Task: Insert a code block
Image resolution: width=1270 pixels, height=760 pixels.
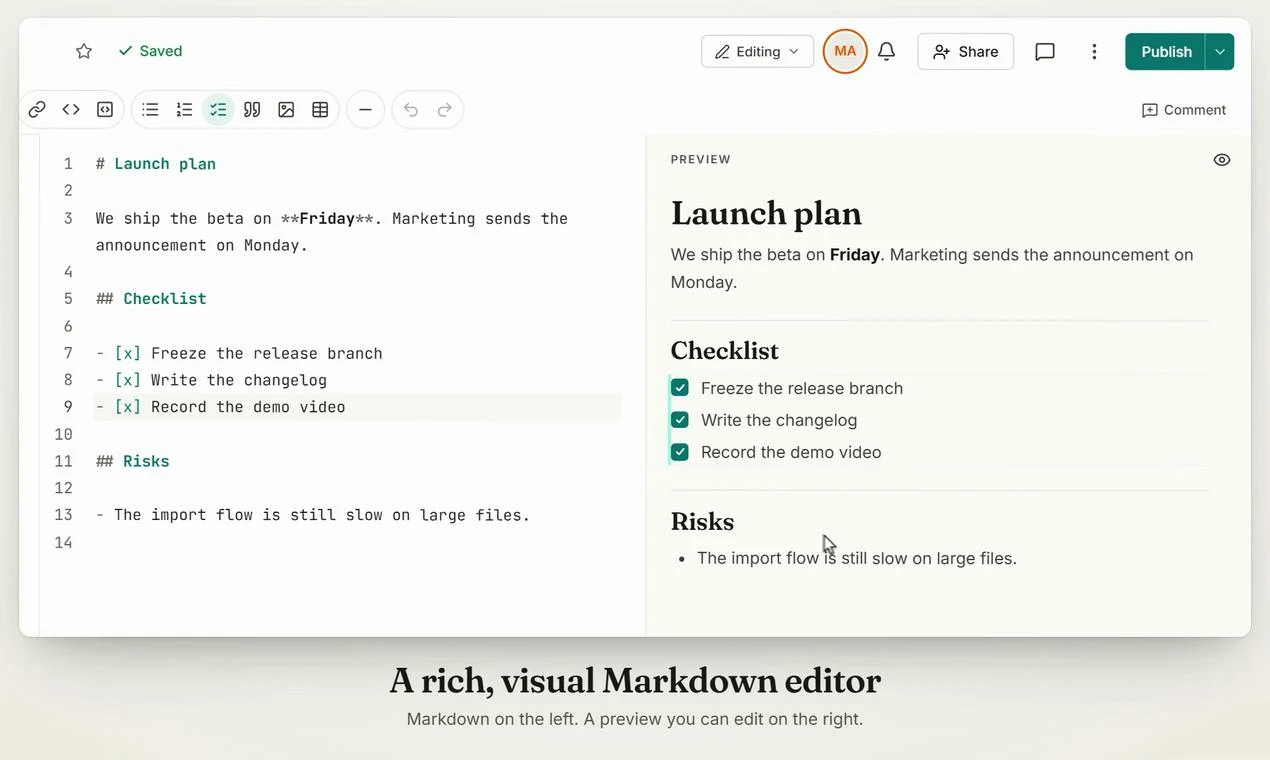Action: [x=105, y=110]
